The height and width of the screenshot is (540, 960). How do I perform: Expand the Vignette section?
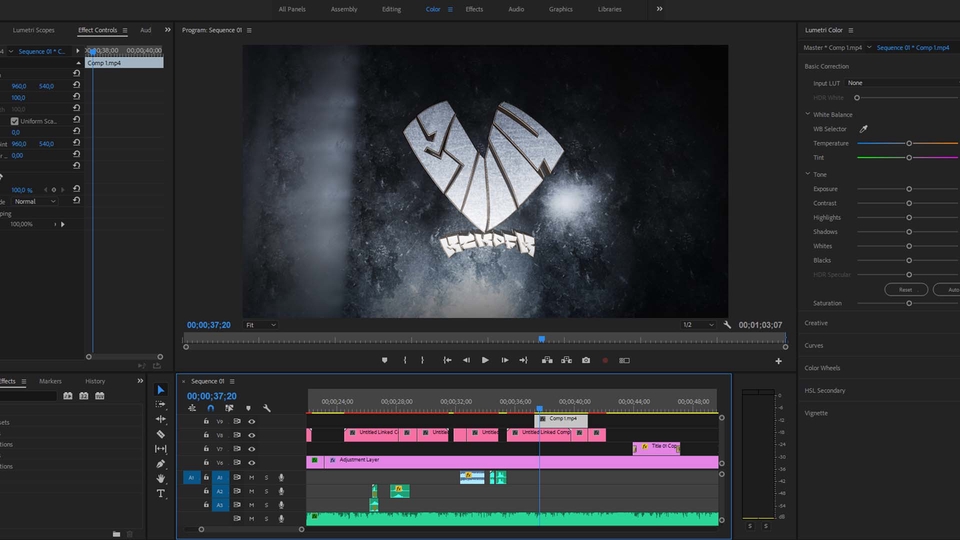(816, 413)
